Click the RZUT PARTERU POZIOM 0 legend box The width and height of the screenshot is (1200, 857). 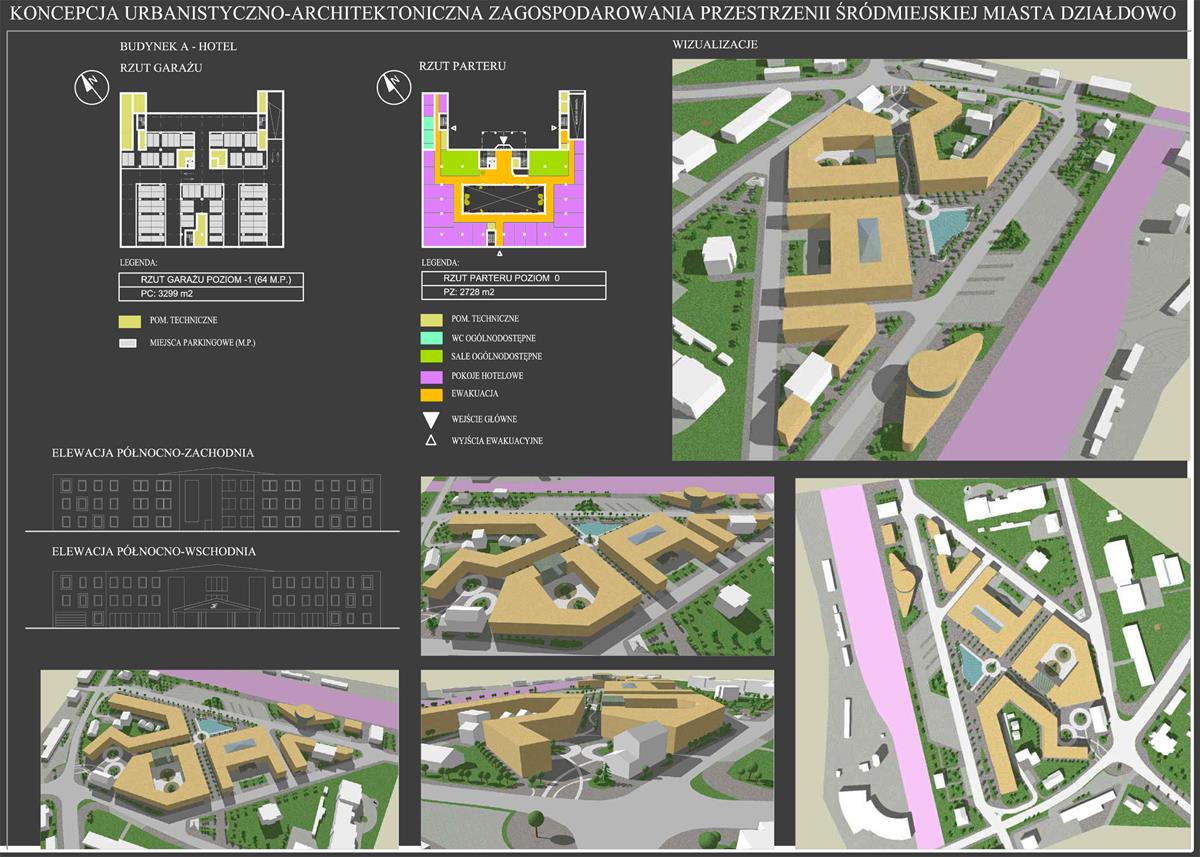[512, 278]
